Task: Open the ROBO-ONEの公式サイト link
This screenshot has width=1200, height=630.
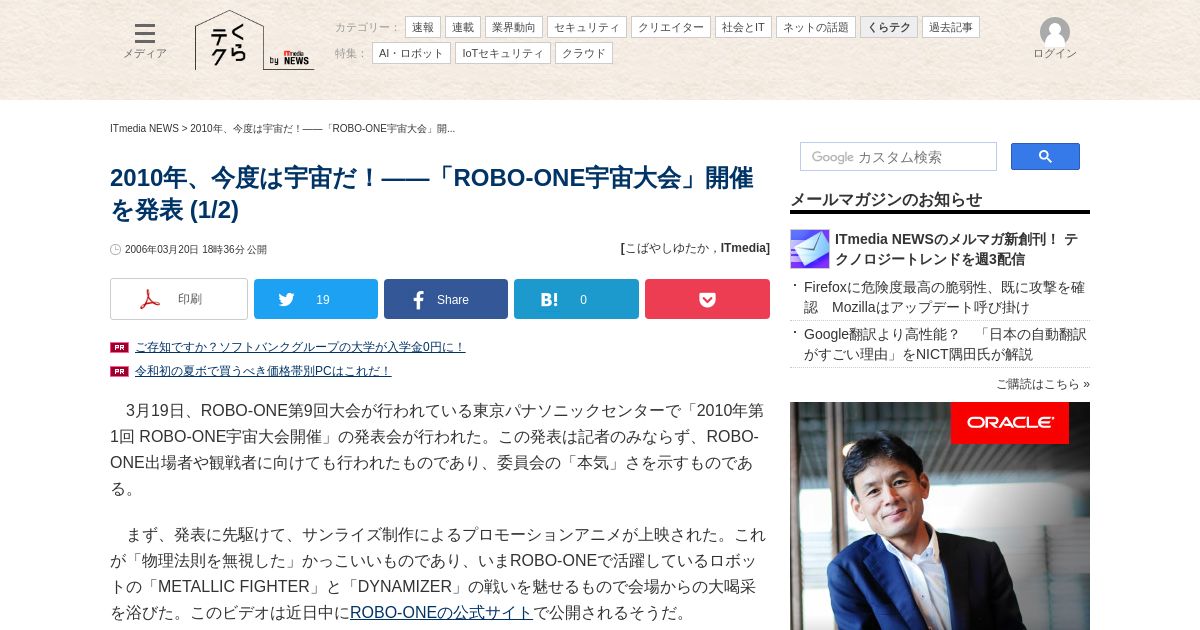Action: click(x=441, y=613)
